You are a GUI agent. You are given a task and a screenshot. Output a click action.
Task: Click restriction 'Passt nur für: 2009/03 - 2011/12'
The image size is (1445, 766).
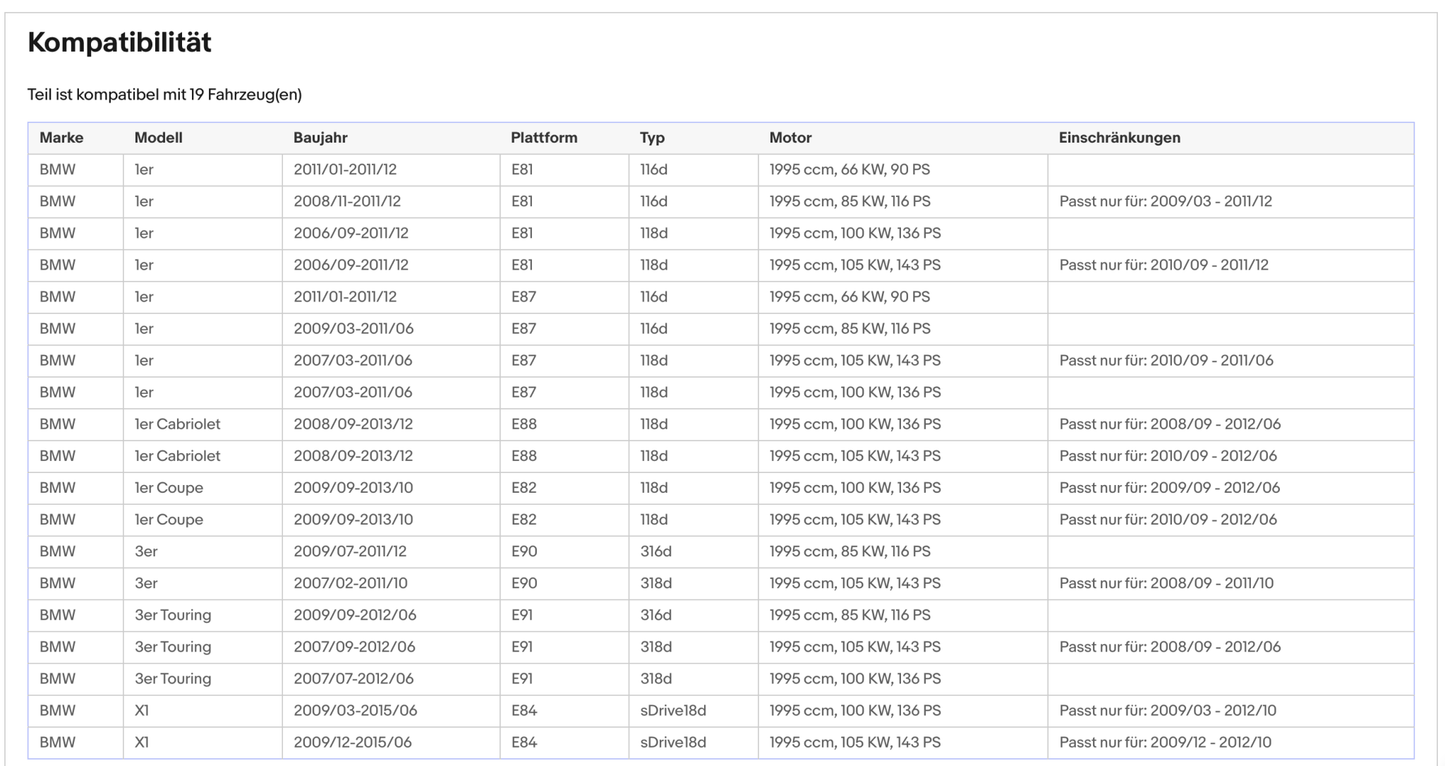(x=1165, y=201)
